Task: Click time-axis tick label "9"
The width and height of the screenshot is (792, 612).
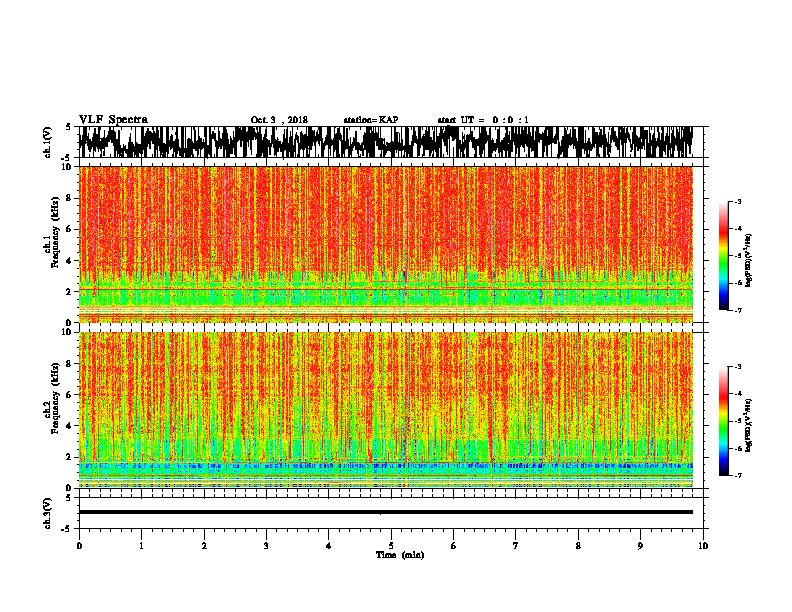Action: tap(640, 545)
